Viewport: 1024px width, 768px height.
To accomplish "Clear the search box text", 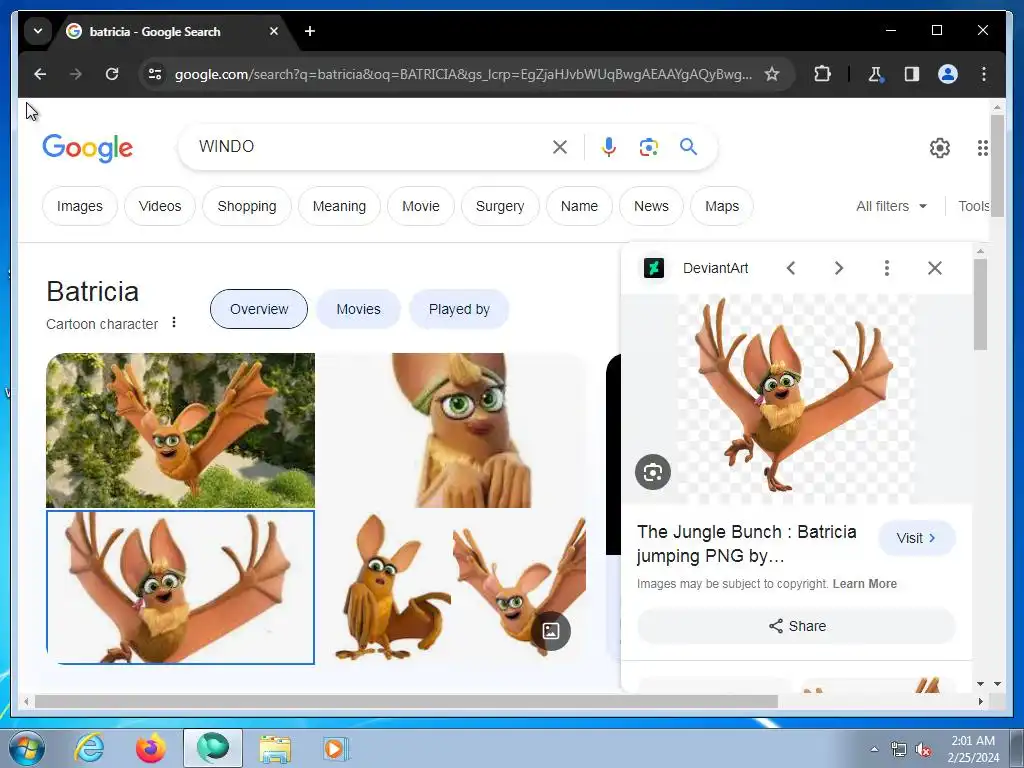I will coord(560,147).
